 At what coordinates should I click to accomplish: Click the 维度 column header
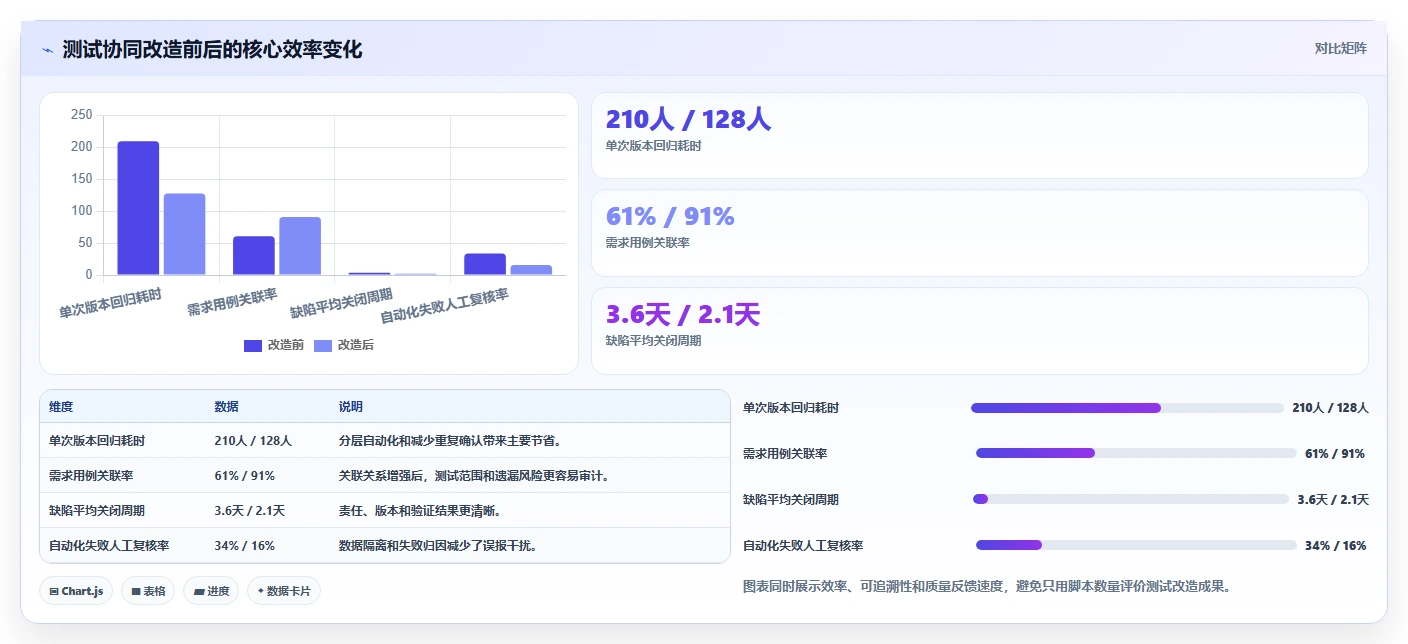[x=61, y=407]
